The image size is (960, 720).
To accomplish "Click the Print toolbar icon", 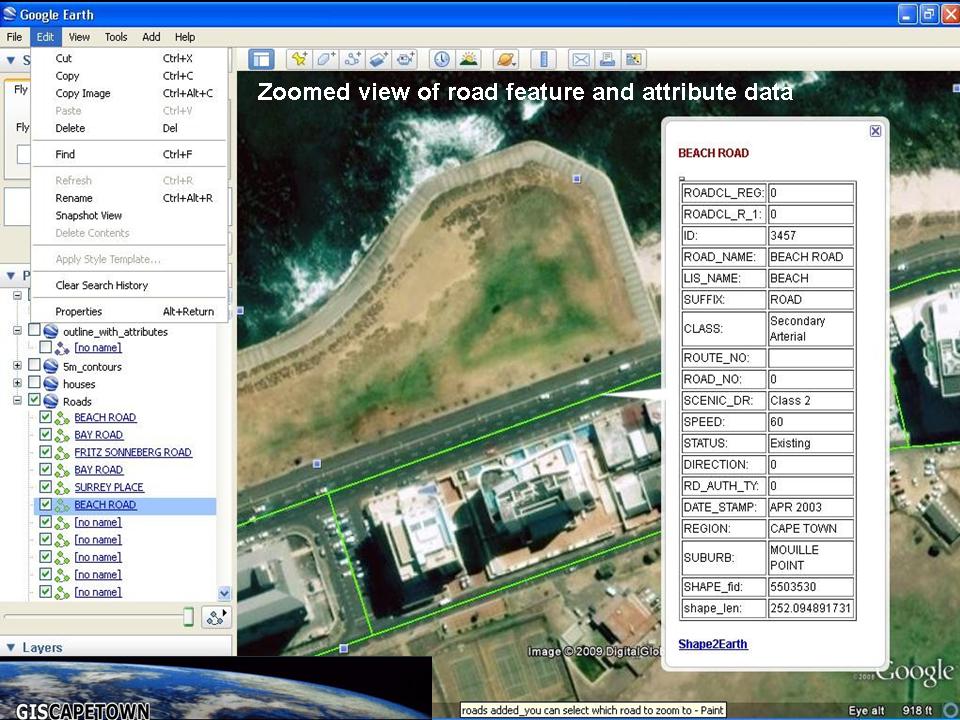I will click(607, 60).
